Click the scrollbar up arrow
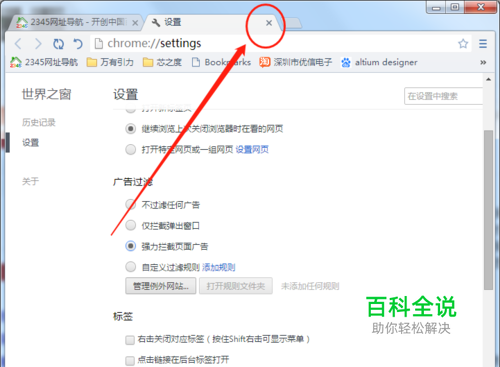500x367 pixels. point(489,79)
